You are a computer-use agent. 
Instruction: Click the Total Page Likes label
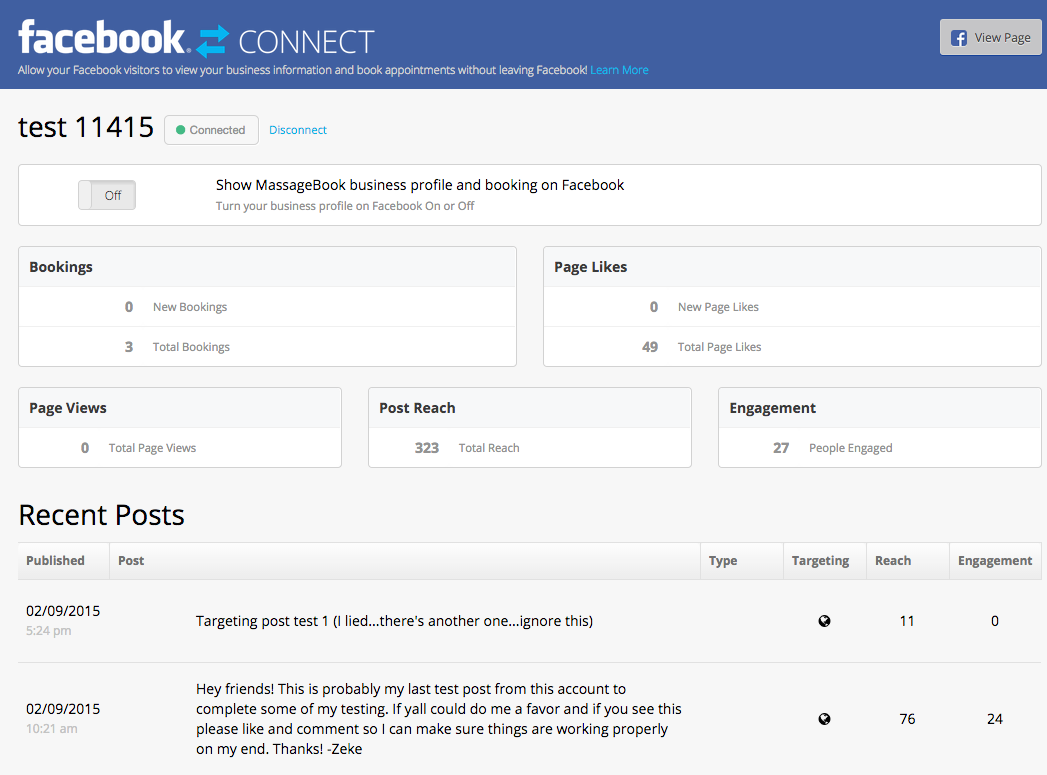pyautogui.click(x=719, y=347)
